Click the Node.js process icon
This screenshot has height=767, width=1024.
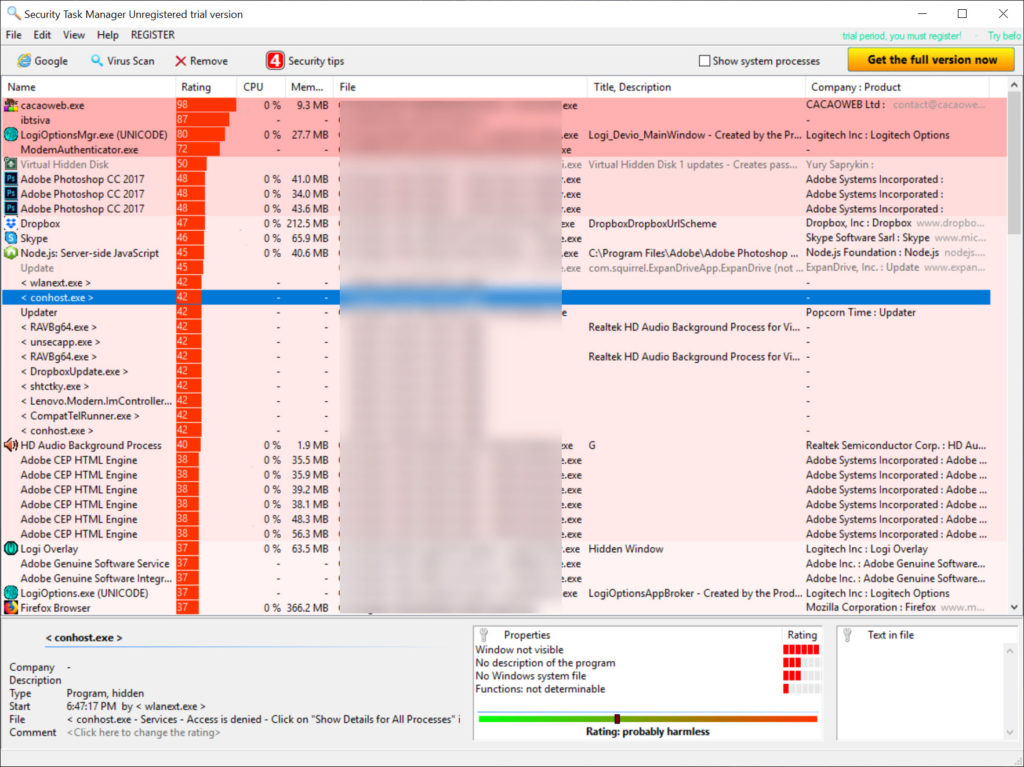tap(11, 253)
